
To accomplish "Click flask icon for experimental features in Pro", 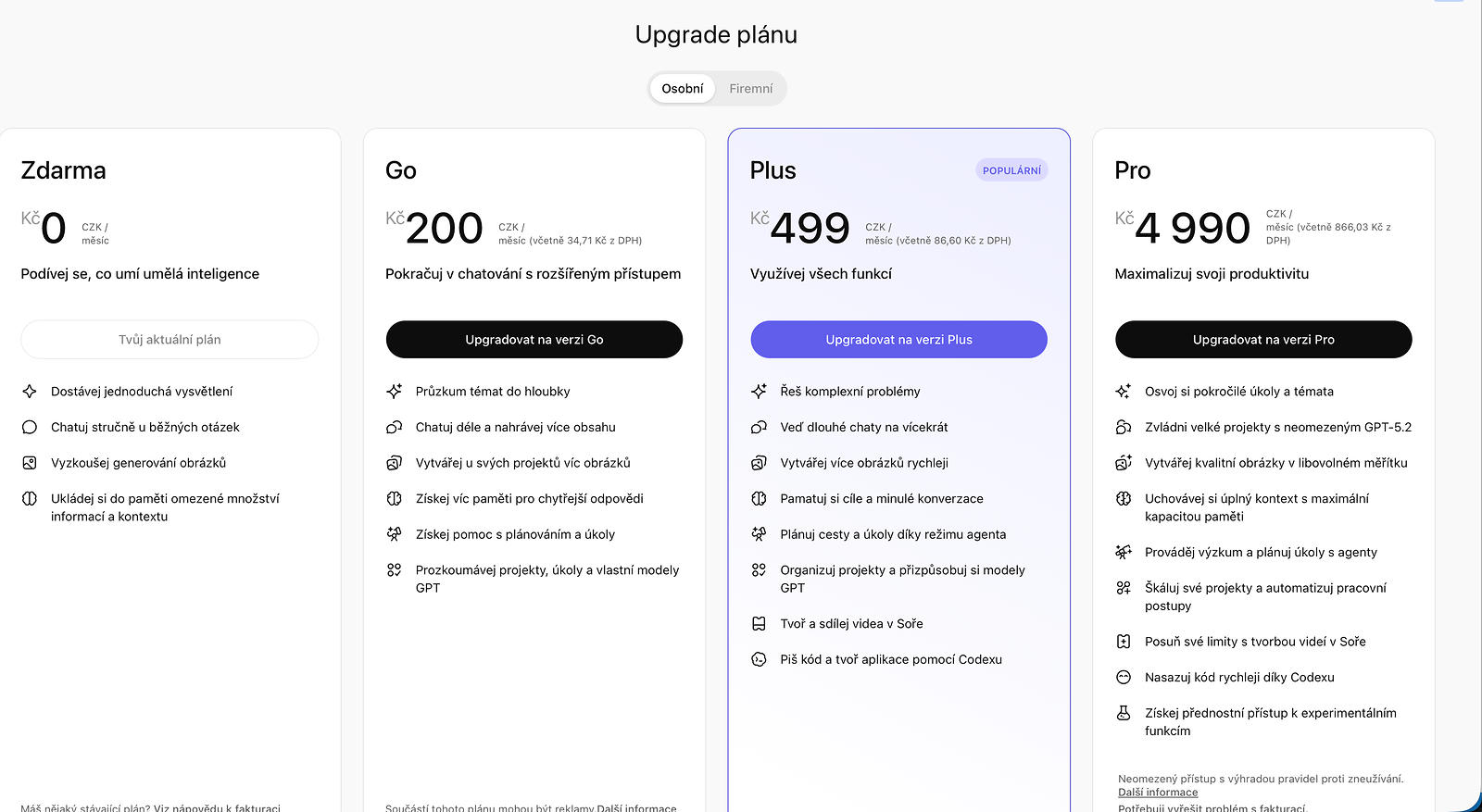I will [1124, 713].
